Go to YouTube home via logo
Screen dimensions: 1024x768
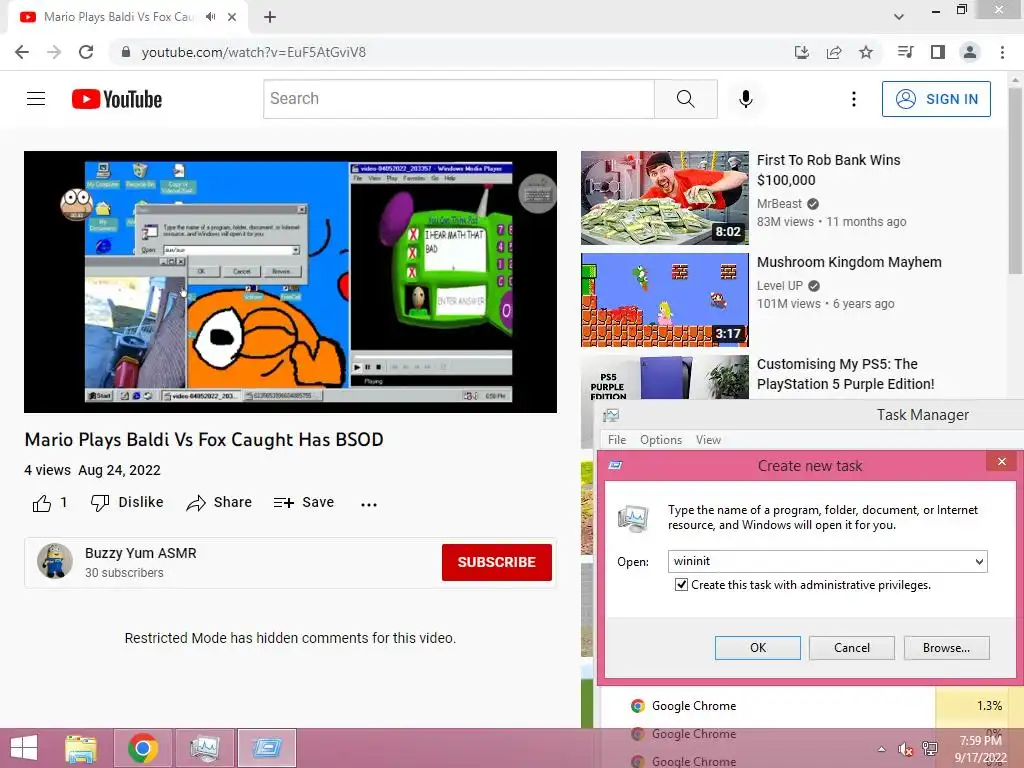pyautogui.click(x=117, y=99)
